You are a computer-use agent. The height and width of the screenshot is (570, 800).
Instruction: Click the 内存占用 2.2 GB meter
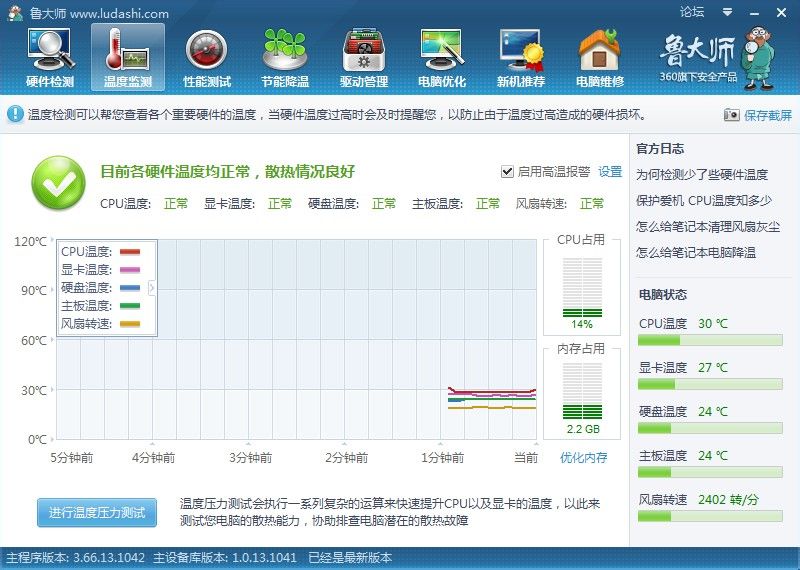(582, 391)
